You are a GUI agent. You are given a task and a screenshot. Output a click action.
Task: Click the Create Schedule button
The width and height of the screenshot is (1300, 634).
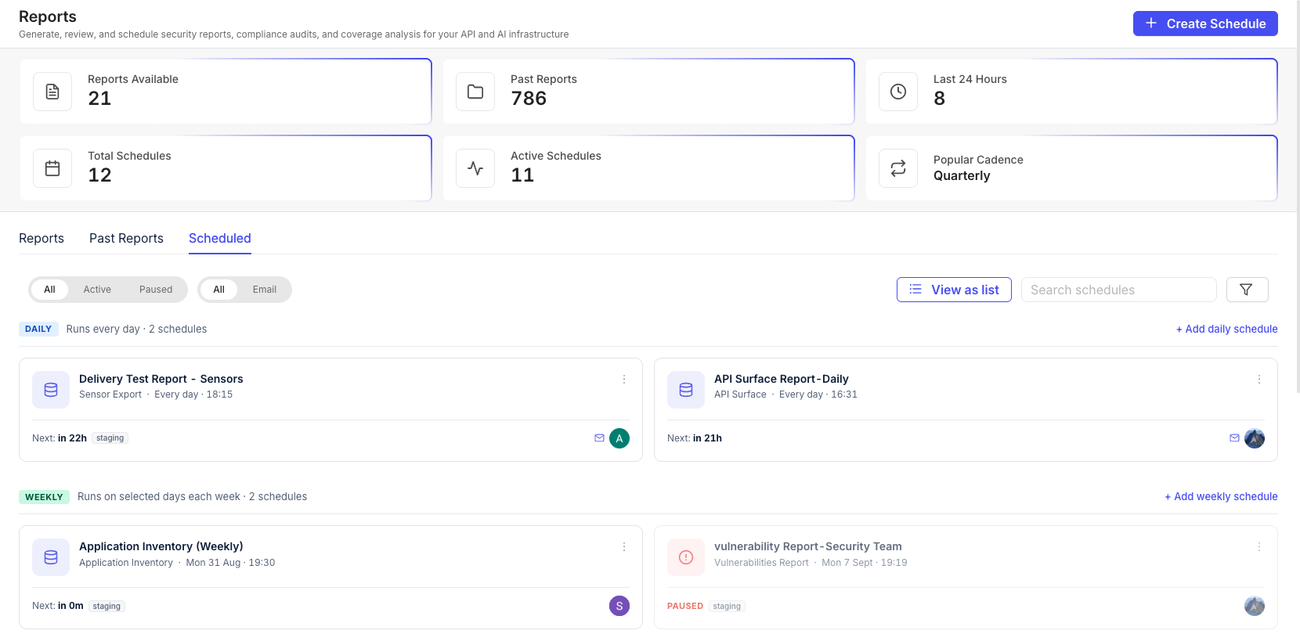(x=1205, y=23)
